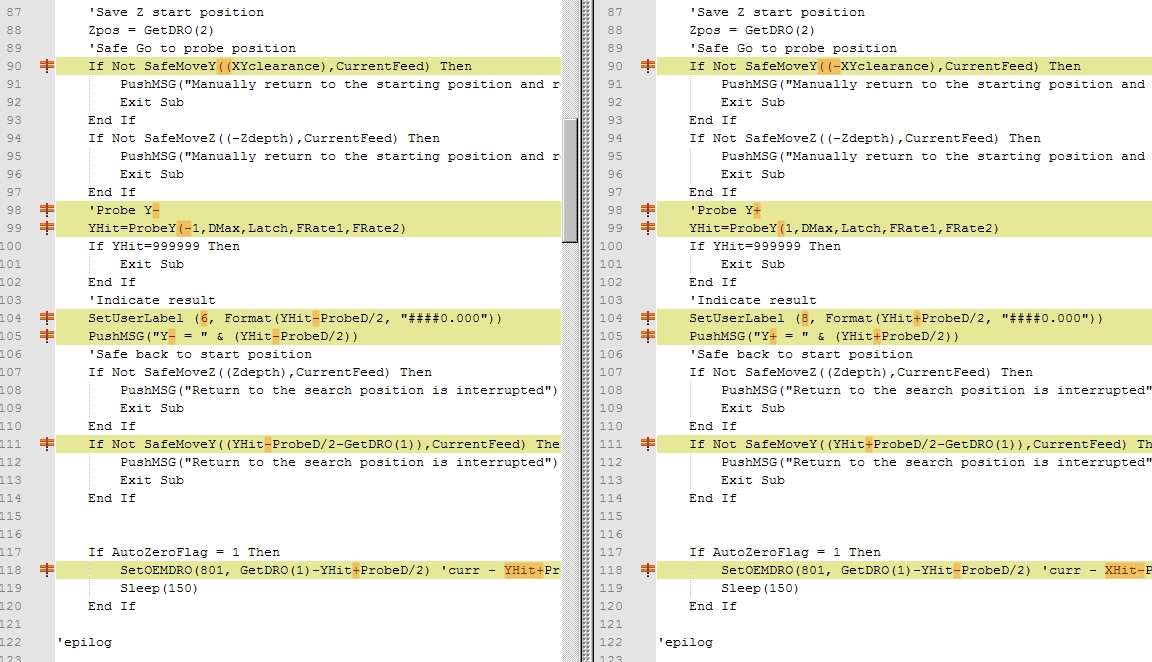This screenshot has width=1152, height=662.
Task: Click the diff marker on right pane line 111
Action: tap(648, 444)
